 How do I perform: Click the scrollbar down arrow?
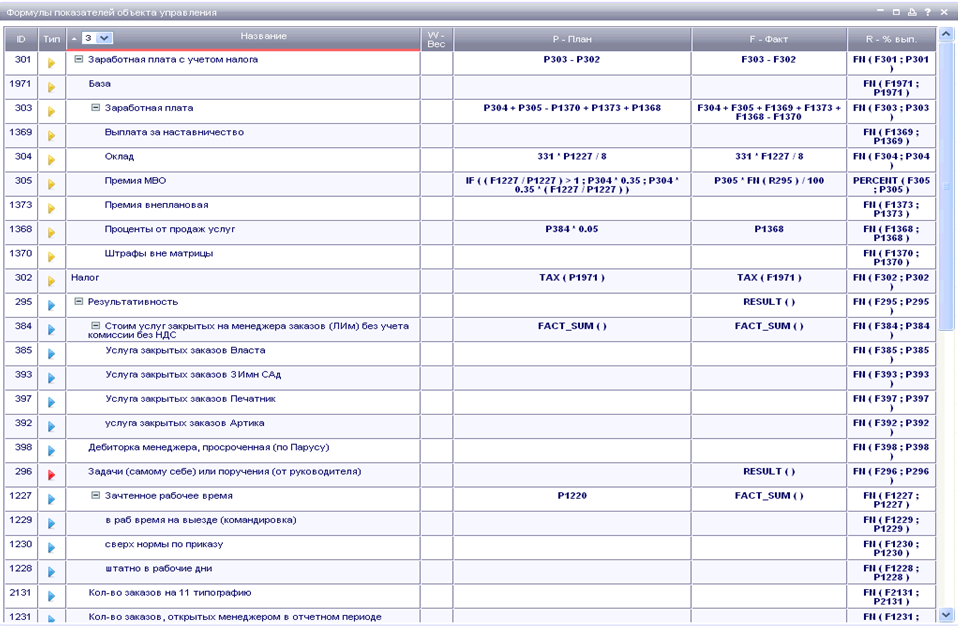tap(946, 615)
